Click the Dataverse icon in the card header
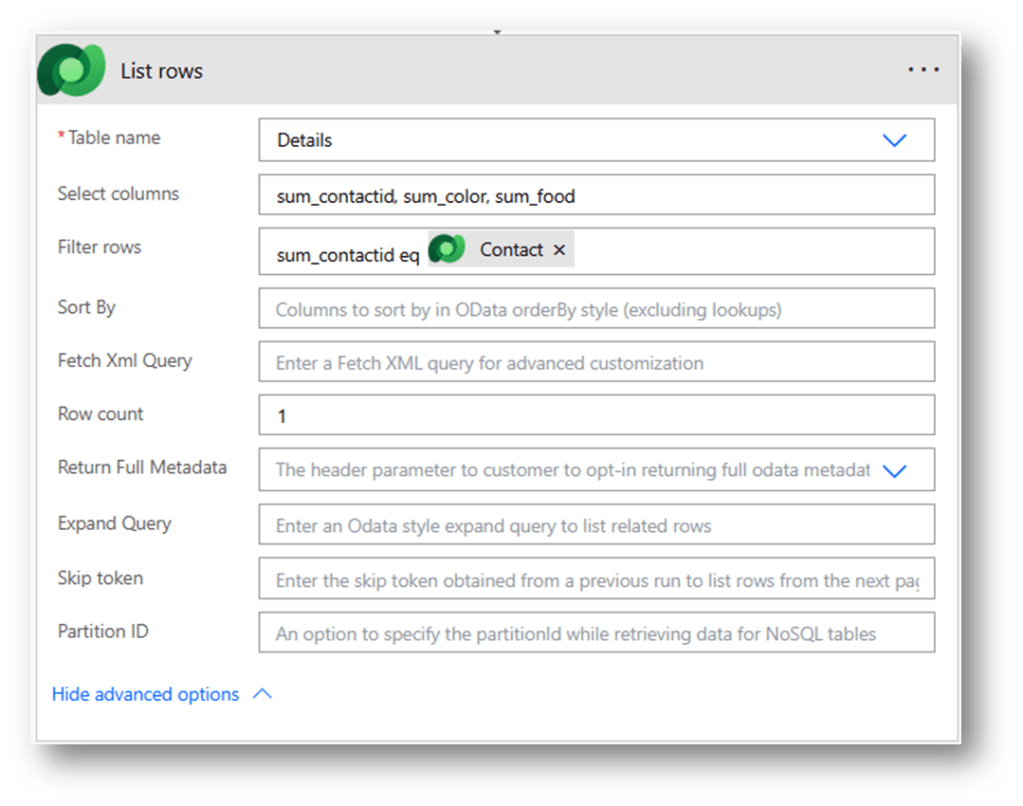1023x806 pixels. point(71,70)
